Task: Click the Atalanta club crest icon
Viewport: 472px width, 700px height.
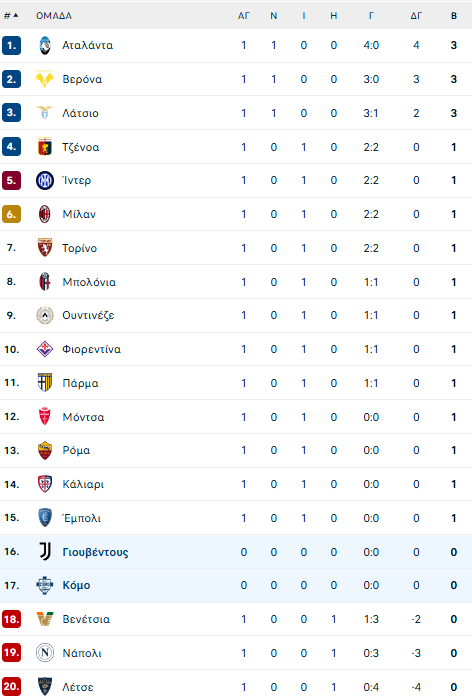Action: coord(45,46)
